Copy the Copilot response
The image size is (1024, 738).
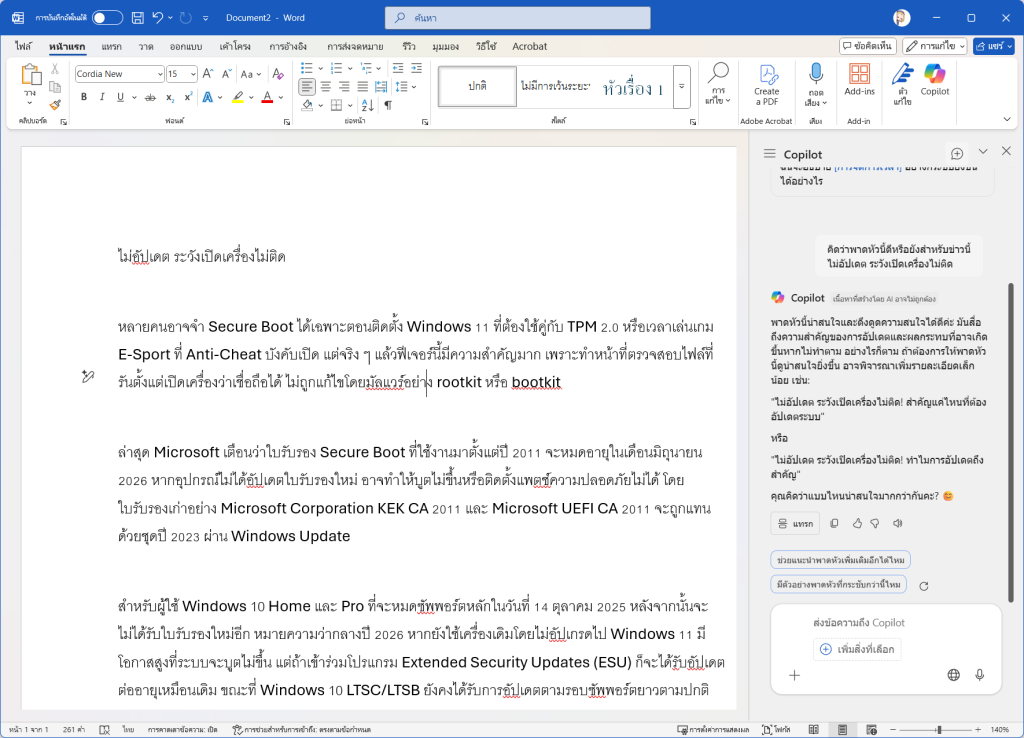coord(834,523)
